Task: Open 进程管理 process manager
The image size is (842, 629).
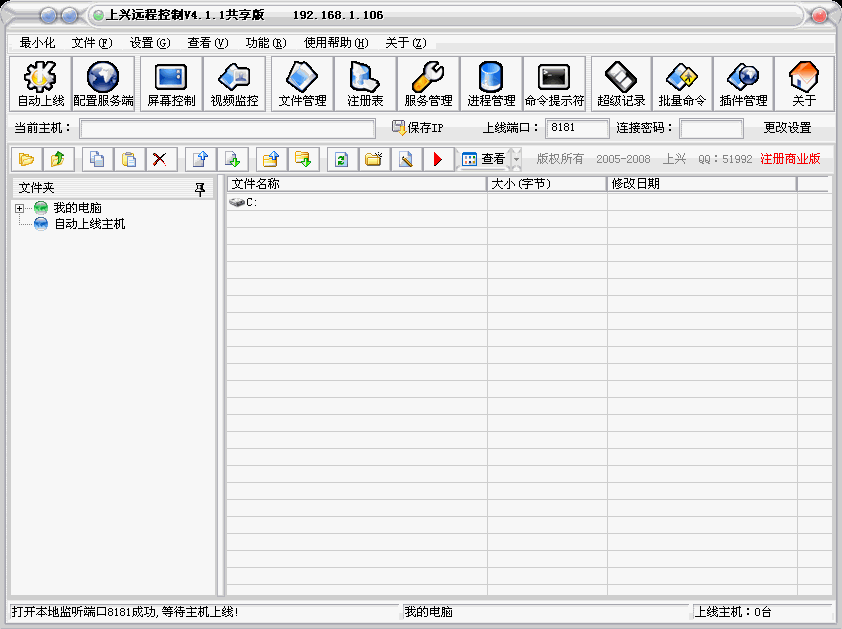Action: (491, 84)
